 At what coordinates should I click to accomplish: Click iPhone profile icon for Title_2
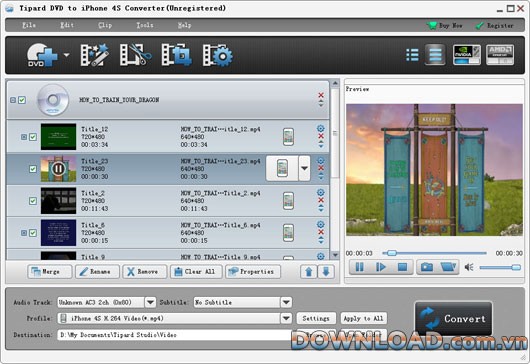pos(288,201)
